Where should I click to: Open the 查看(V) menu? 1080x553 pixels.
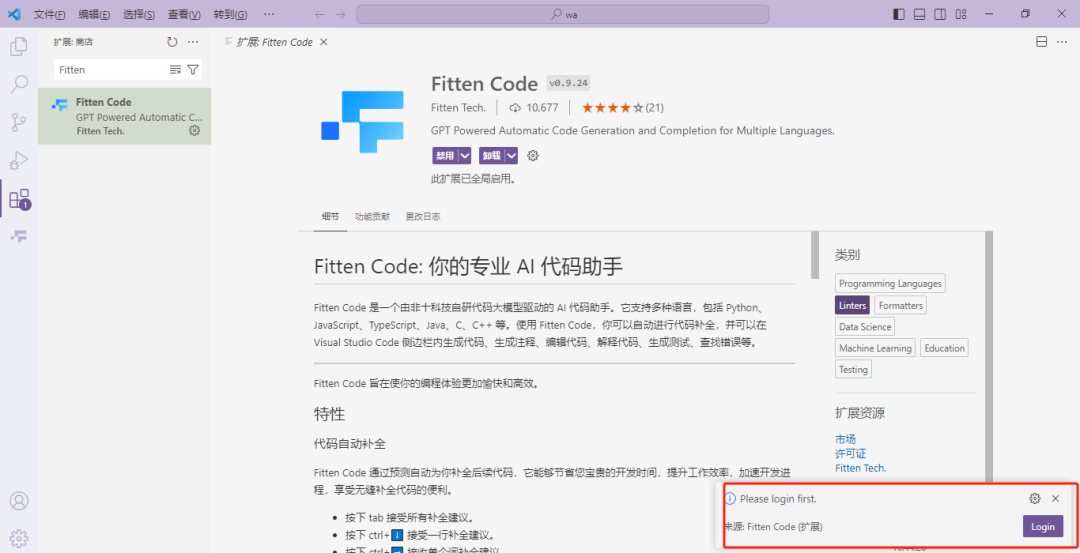point(184,14)
